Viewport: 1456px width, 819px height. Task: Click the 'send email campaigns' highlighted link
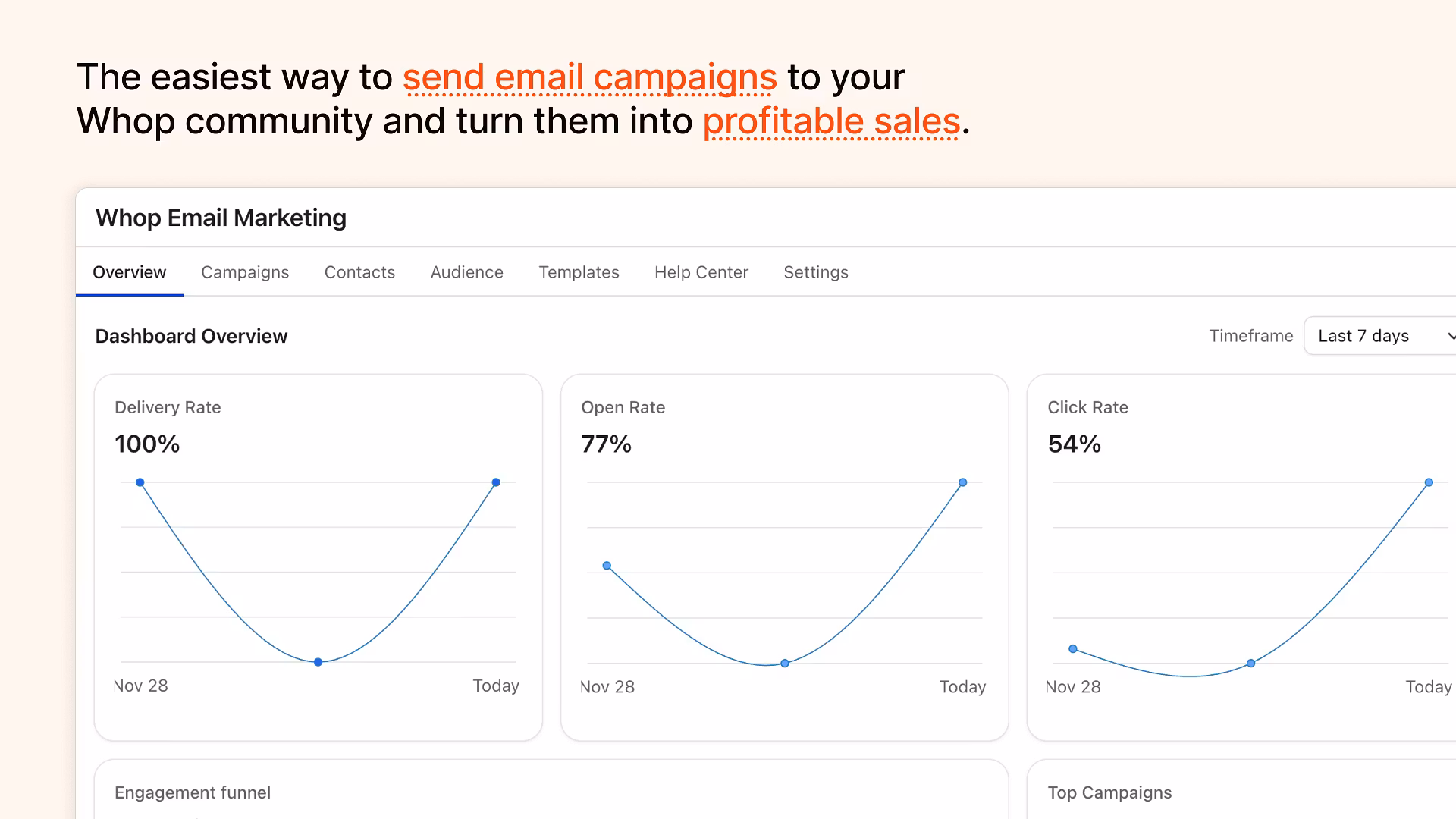pyautogui.click(x=589, y=77)
